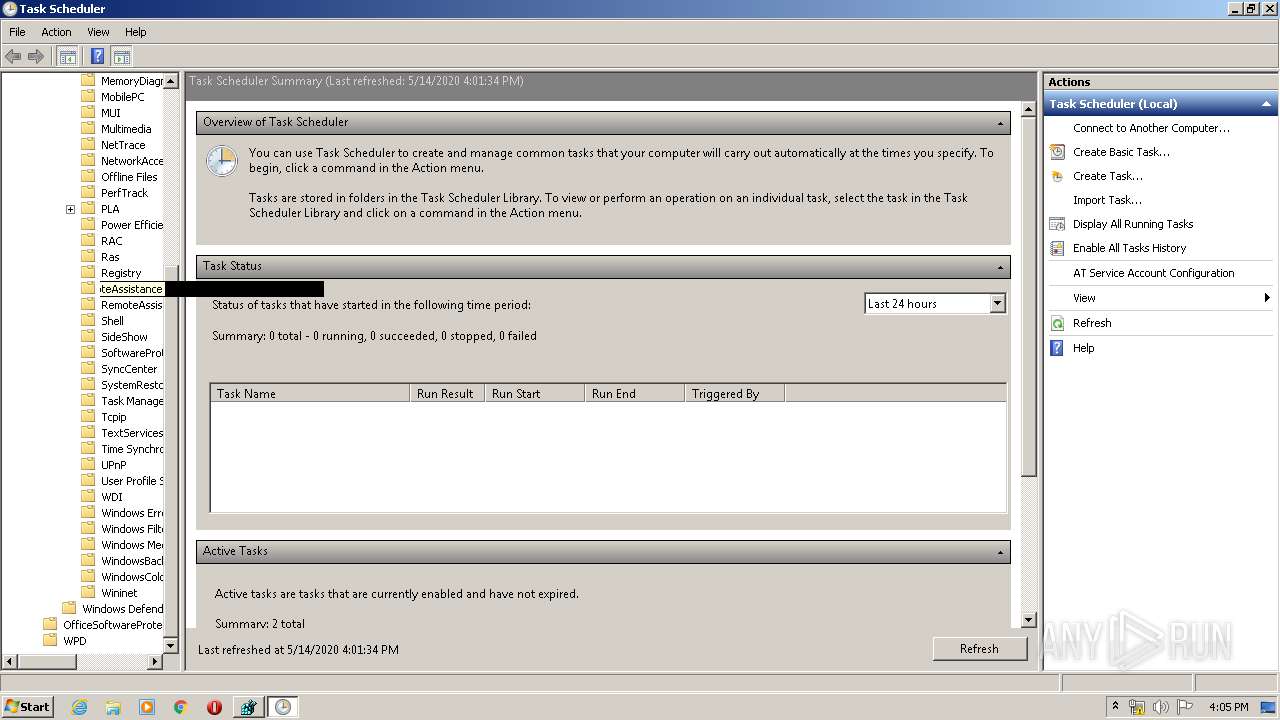Click the Back arrow toolbar icon
1280x720 pixels.
[x=13, y=56]
